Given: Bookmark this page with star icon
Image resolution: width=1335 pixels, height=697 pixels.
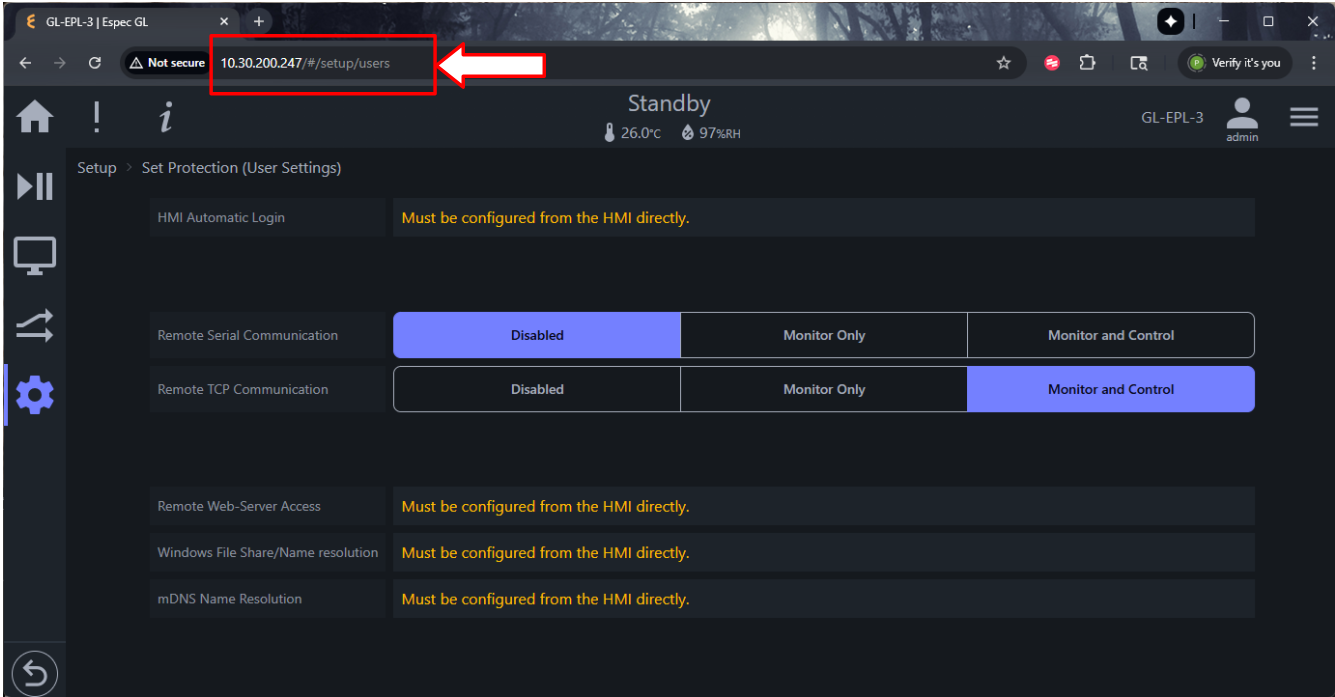Looking at the screenshot, I should click(1004, 63).
